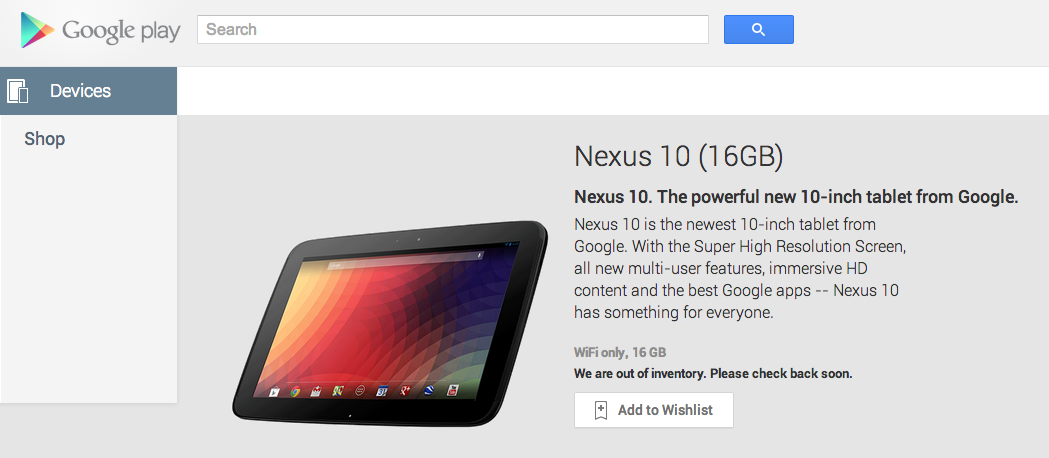Click the YouTube icon on the tablet dock
This screenshot has width=1049, height=458.
point(453,390)
